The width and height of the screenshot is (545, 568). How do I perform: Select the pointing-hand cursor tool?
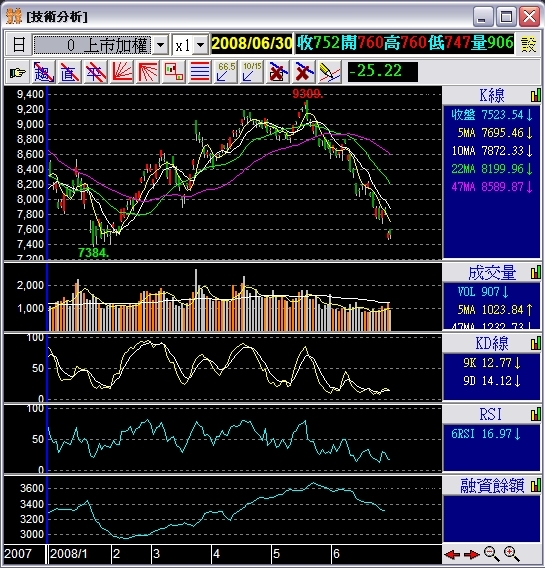click(18, 72)
